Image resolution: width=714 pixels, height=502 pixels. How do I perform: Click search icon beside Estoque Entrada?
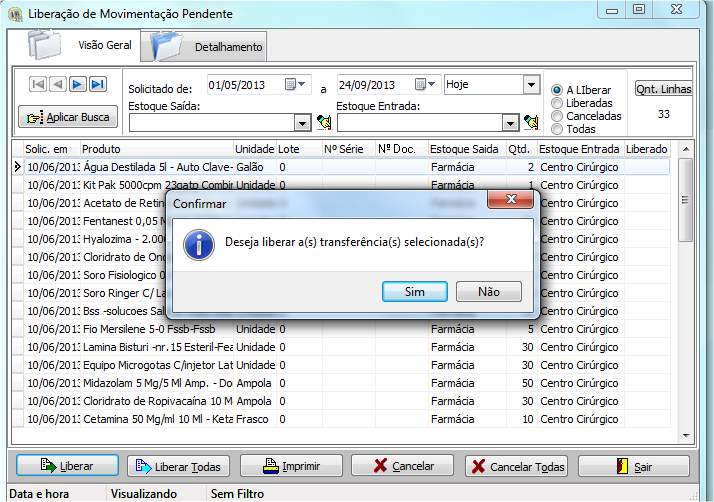click(531, 122)
